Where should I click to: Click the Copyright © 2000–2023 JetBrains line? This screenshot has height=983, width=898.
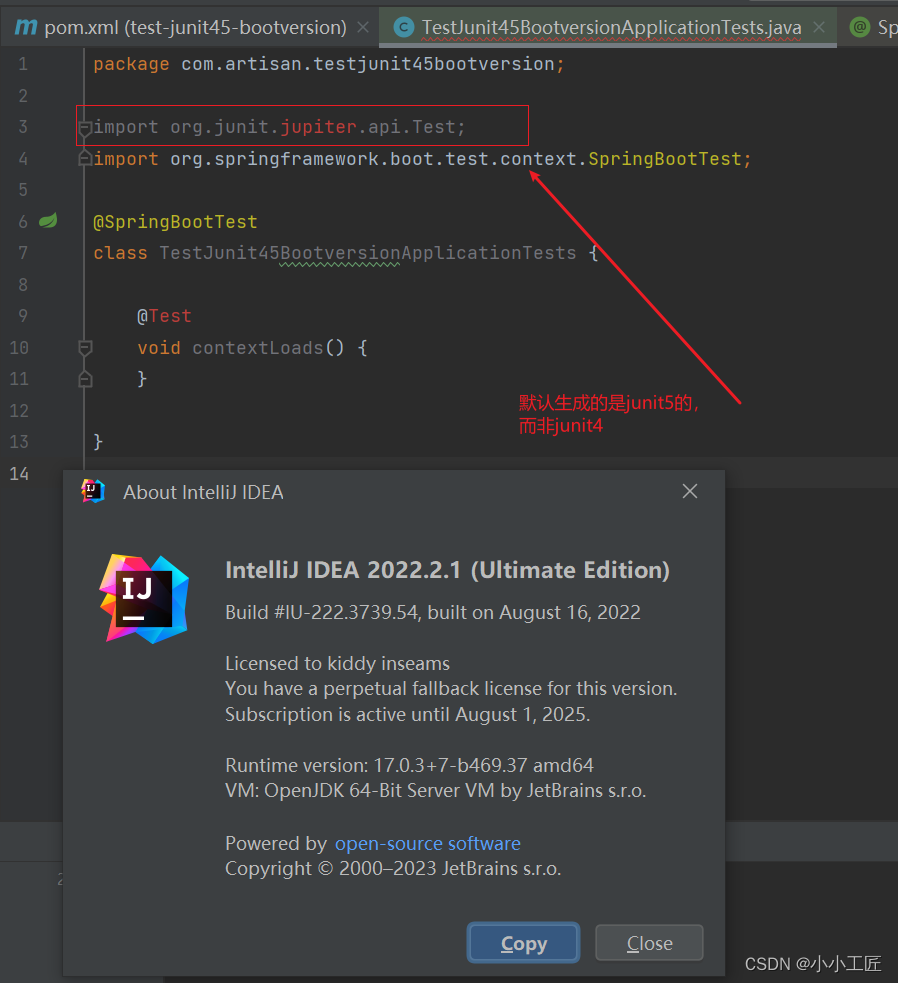(x=393, y=868)
